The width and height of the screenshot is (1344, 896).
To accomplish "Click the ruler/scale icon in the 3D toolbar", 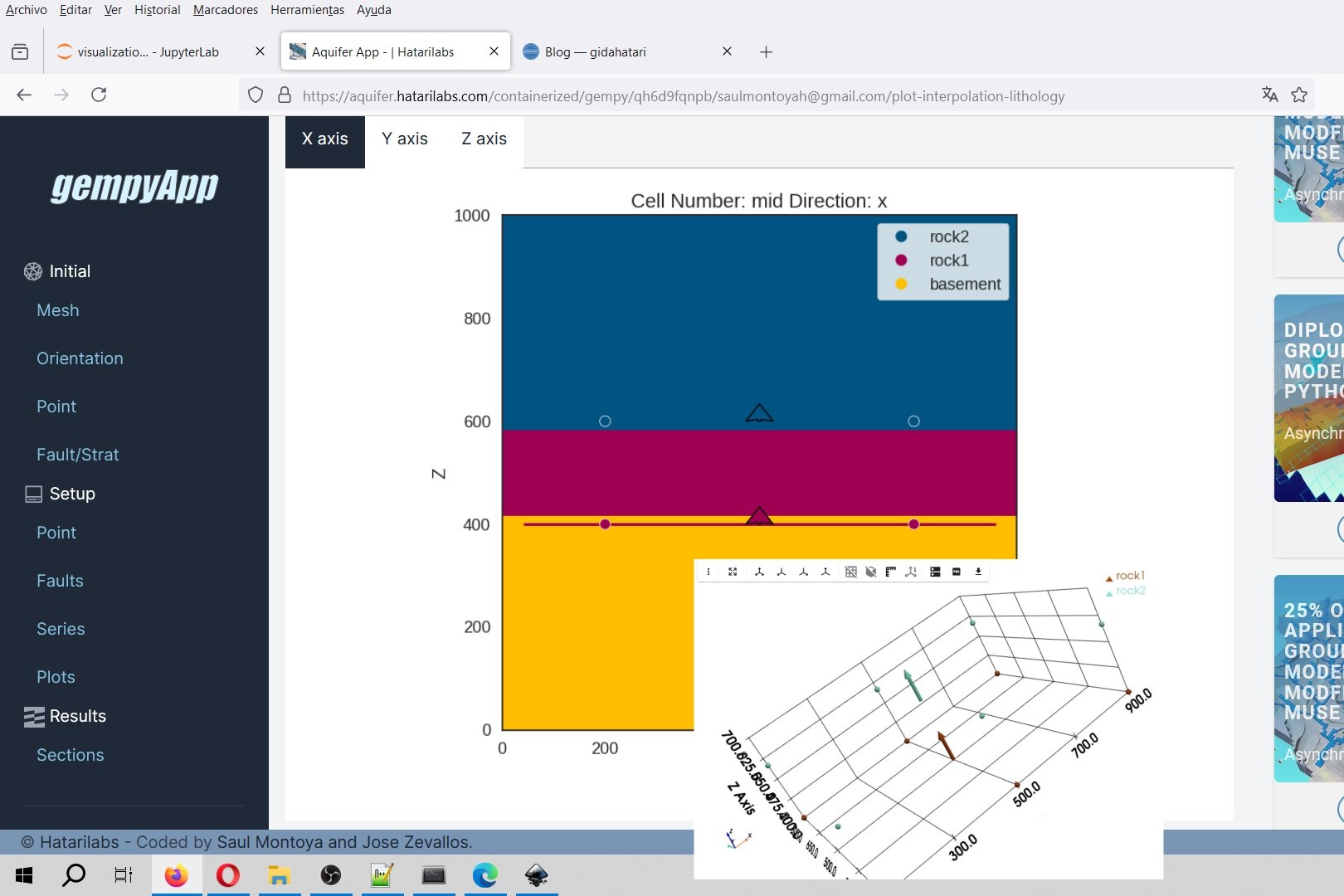I will coord(890,572).
